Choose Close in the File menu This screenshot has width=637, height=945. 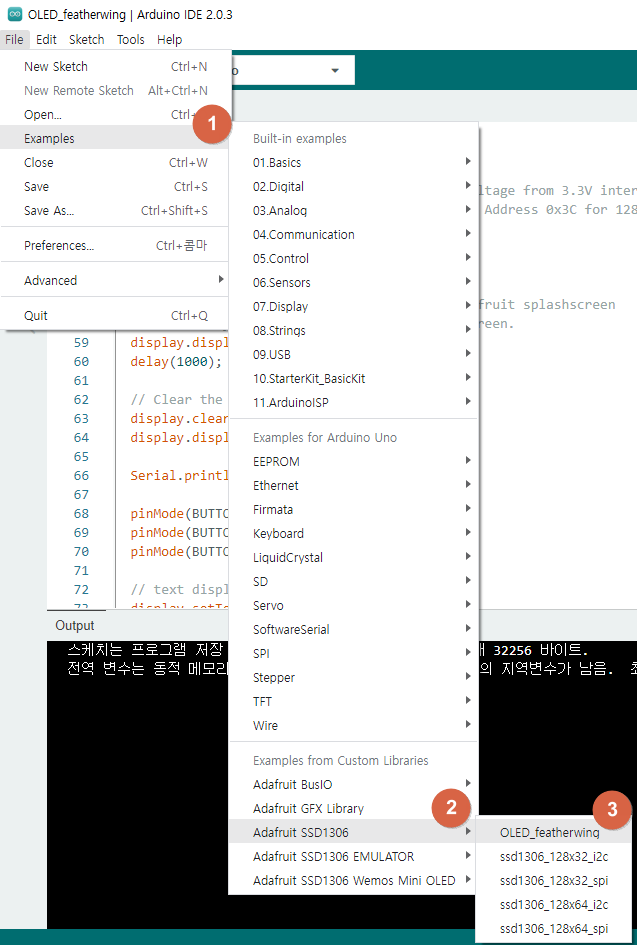tap(116, 163)
